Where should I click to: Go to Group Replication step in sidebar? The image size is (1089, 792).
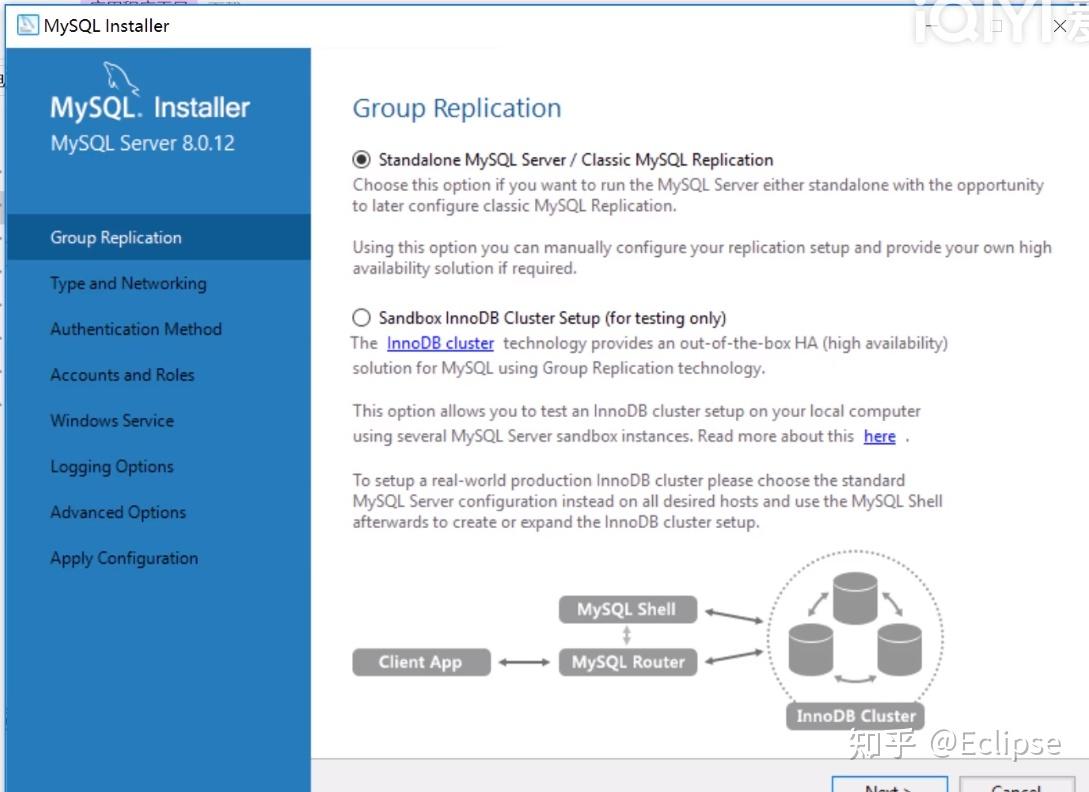(x=158, y=238)
